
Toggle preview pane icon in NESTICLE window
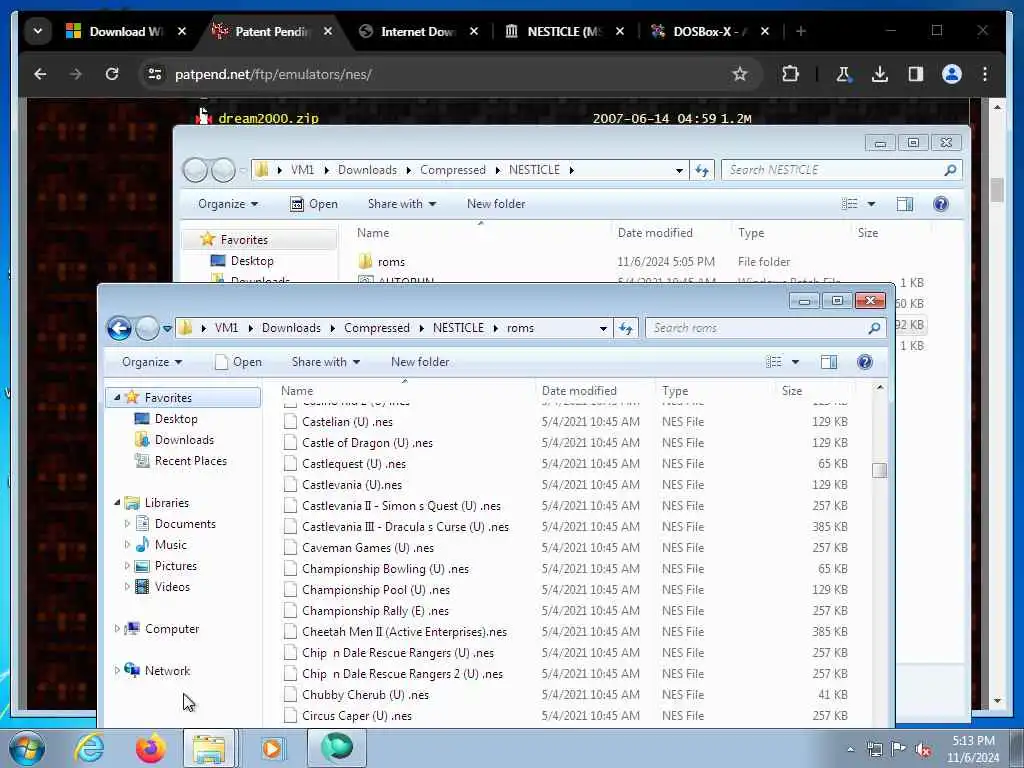pos(904,204)
